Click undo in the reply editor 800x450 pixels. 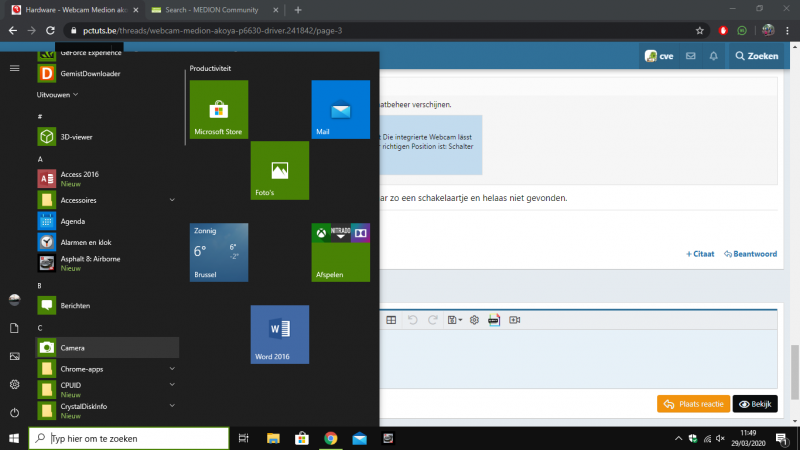coord(413,320)
